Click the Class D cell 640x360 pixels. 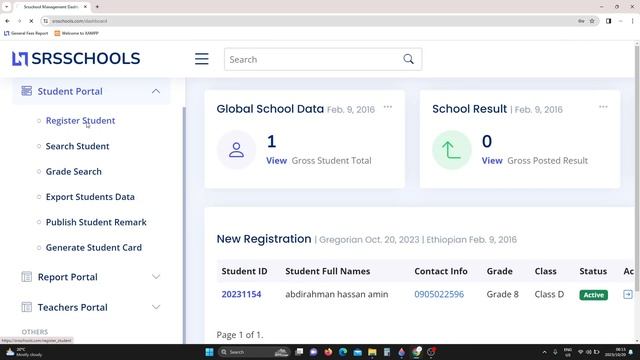tap(549, 294)
